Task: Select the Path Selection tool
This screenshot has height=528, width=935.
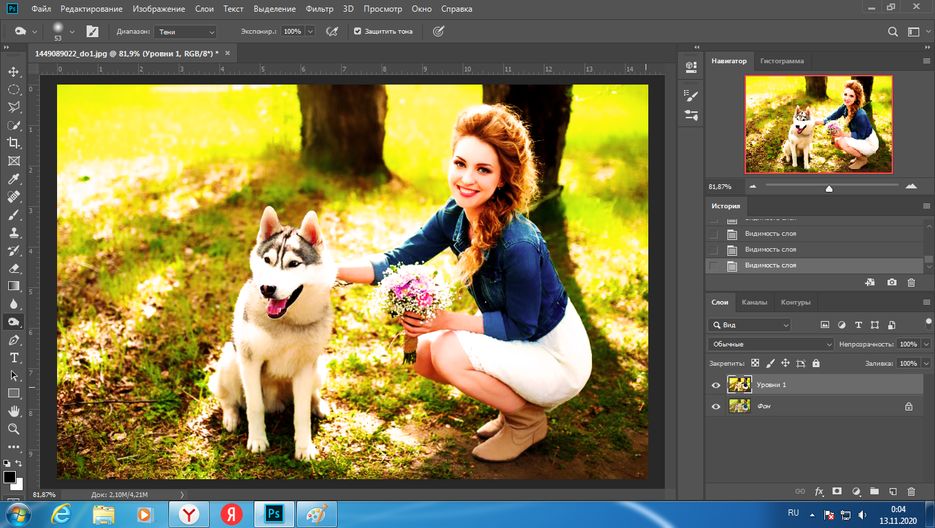Action: click(x=13, y=376)
